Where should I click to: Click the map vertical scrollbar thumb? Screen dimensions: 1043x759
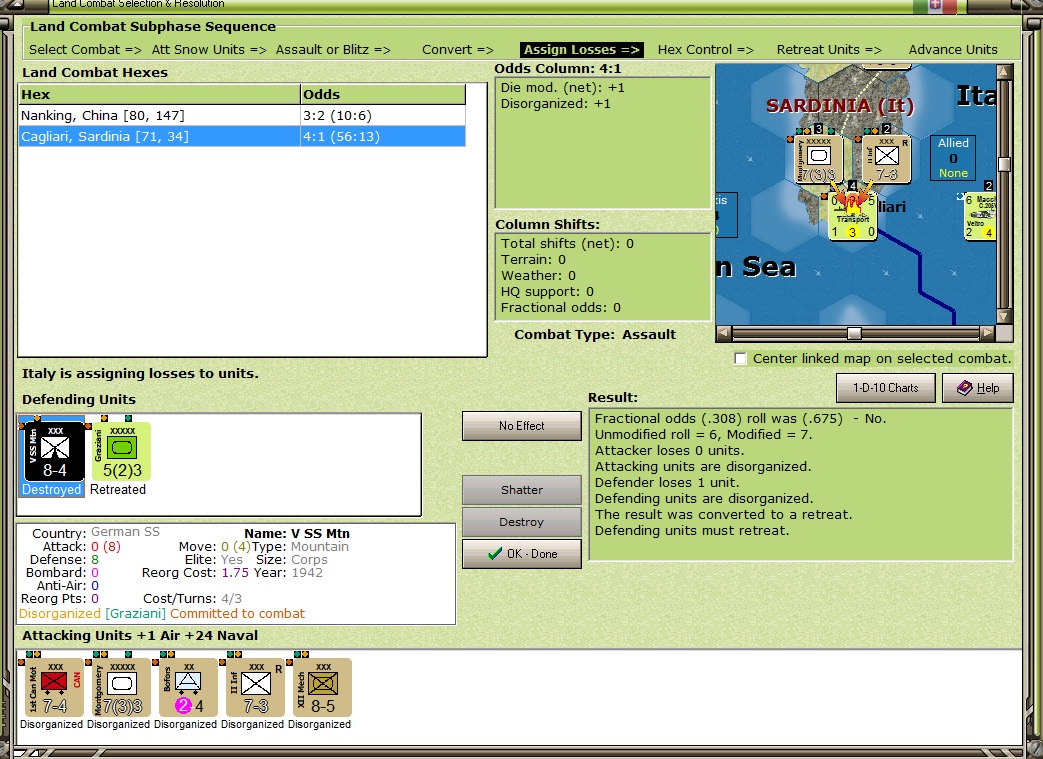pos(1004,164)
